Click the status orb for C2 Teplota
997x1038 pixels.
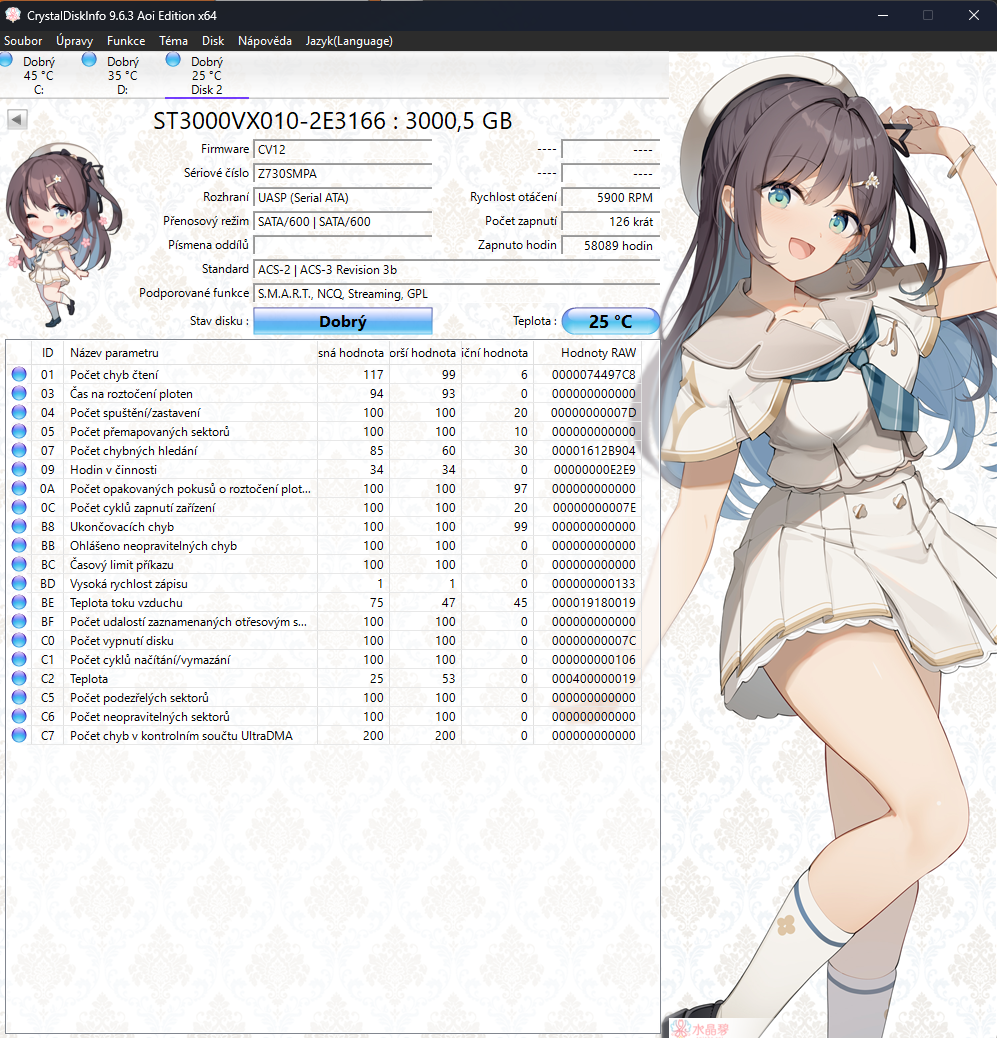coord(19,679)
